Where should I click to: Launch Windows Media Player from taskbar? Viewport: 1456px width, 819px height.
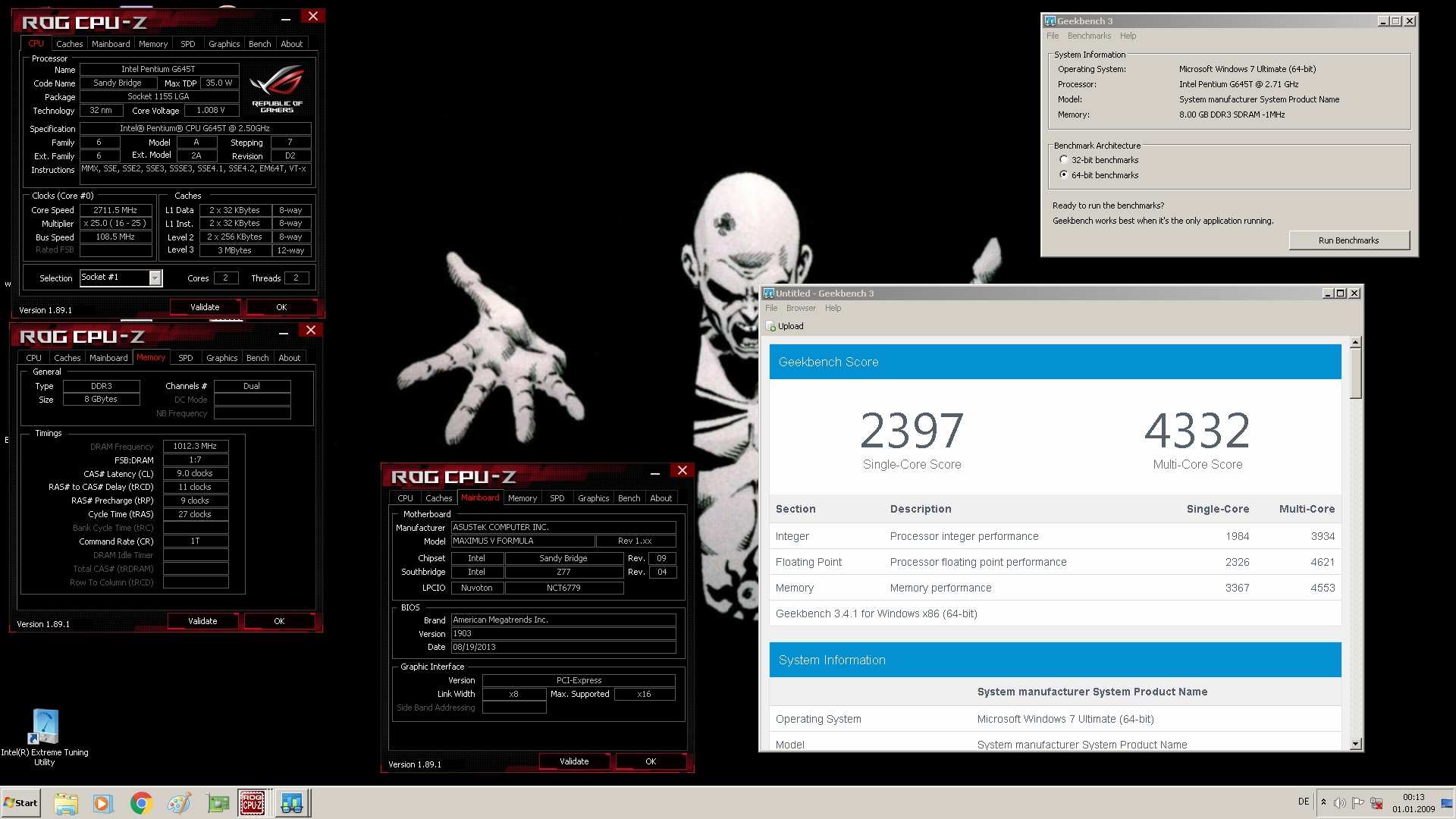click(x=103, y=803)
